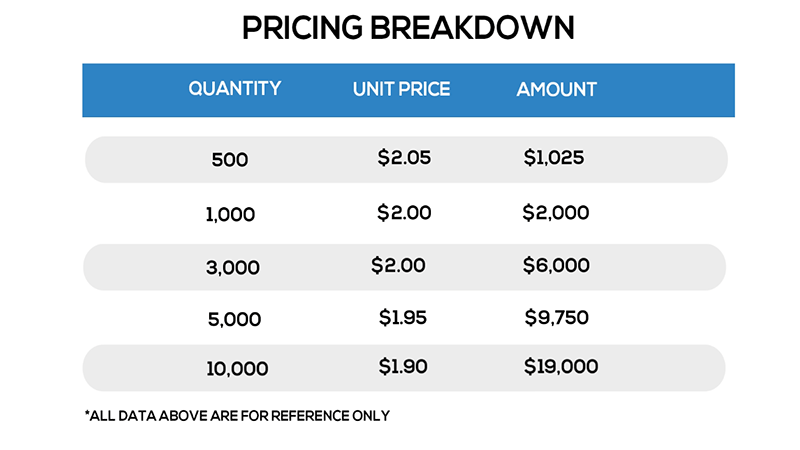This screenshot has width=800, height=450.
Task: Select the $9,750 amount cell
Action: 556,318
